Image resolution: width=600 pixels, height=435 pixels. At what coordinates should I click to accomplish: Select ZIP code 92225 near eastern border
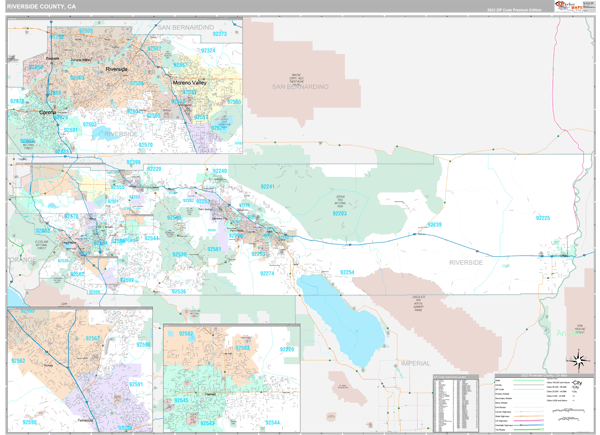tap(543, 217)
